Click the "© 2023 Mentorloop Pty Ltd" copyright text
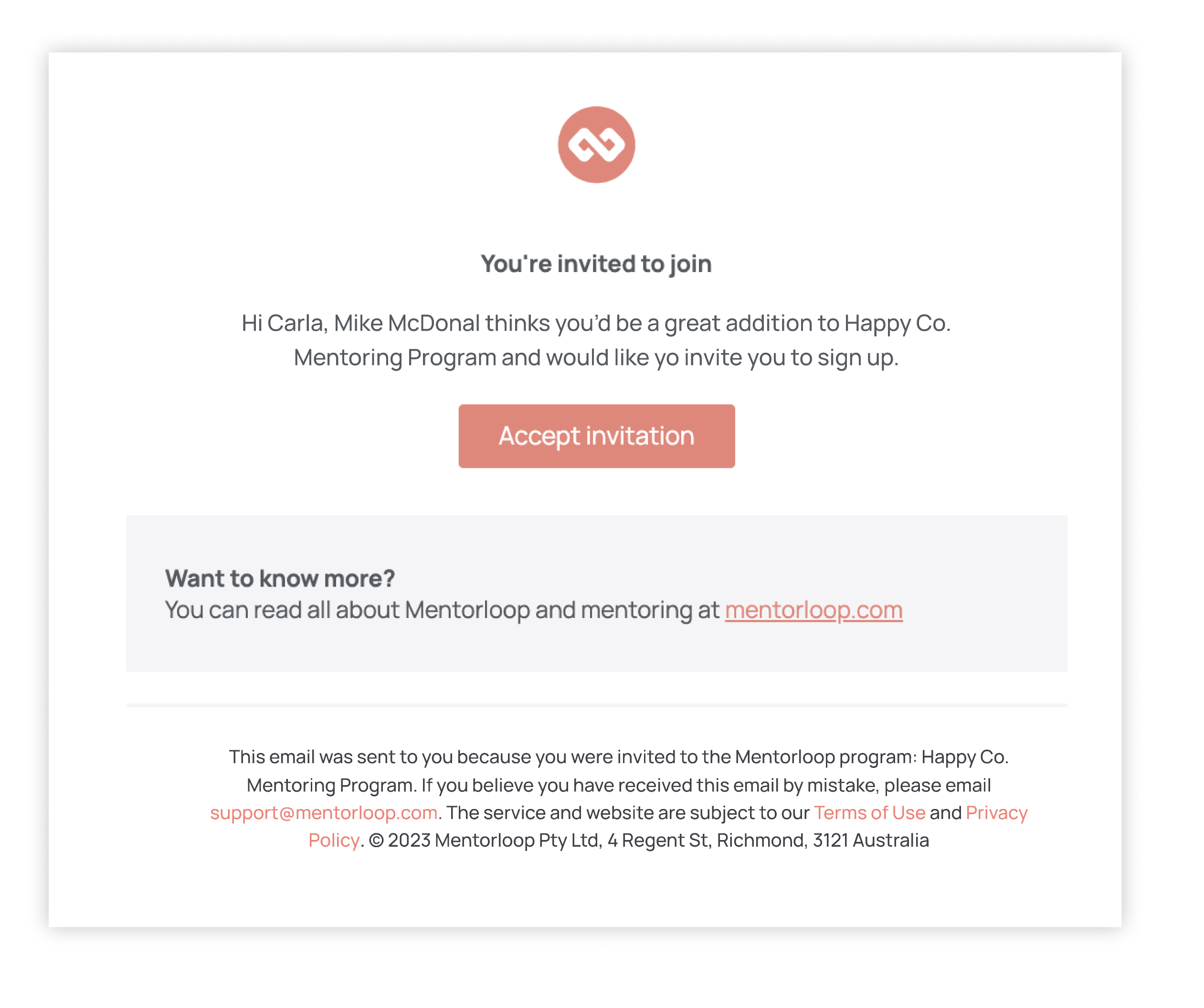The image size is (1204, 1008). 485,840
